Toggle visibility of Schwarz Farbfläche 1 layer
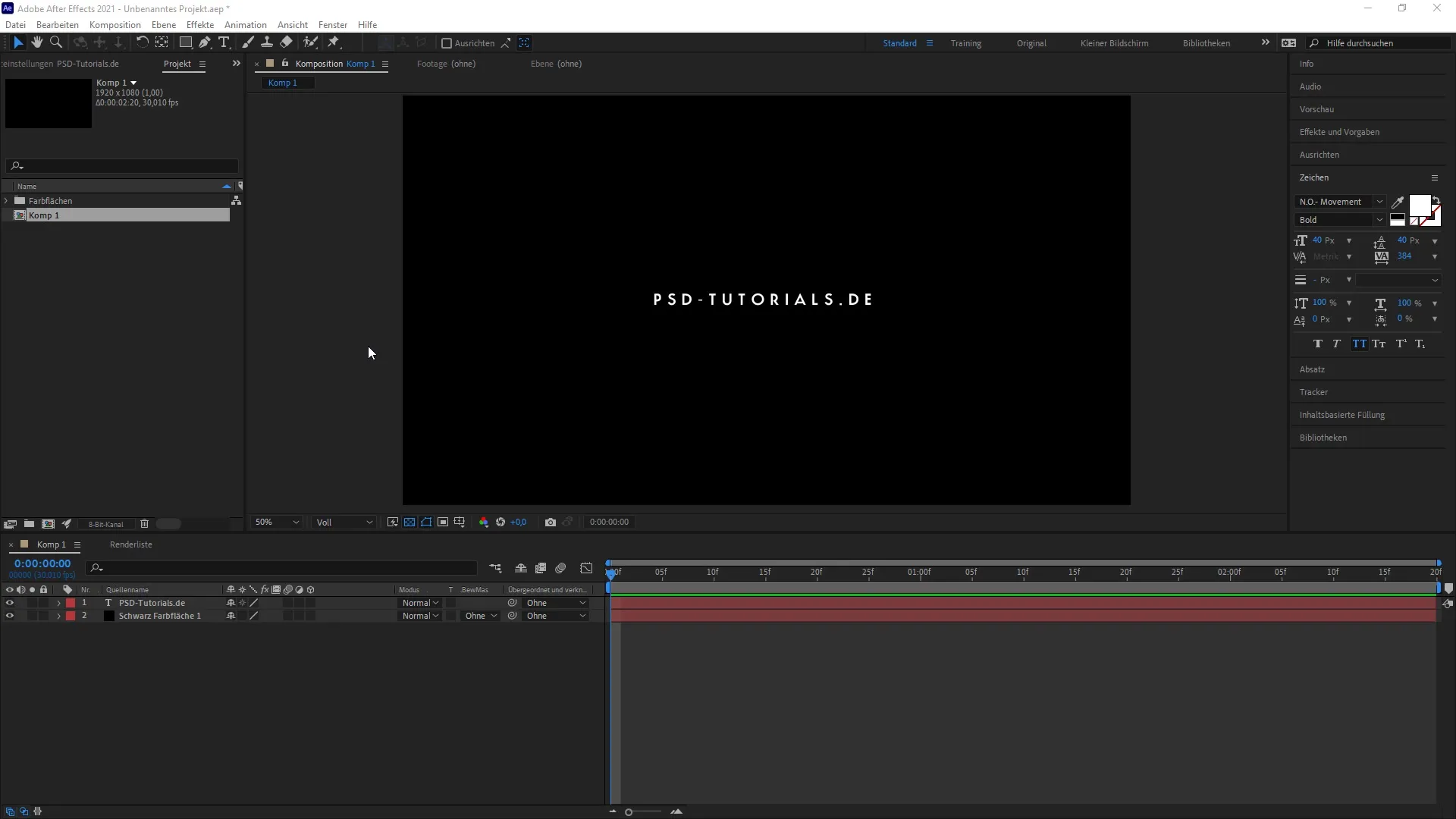The image size is (1456, 819). point(9,616)
